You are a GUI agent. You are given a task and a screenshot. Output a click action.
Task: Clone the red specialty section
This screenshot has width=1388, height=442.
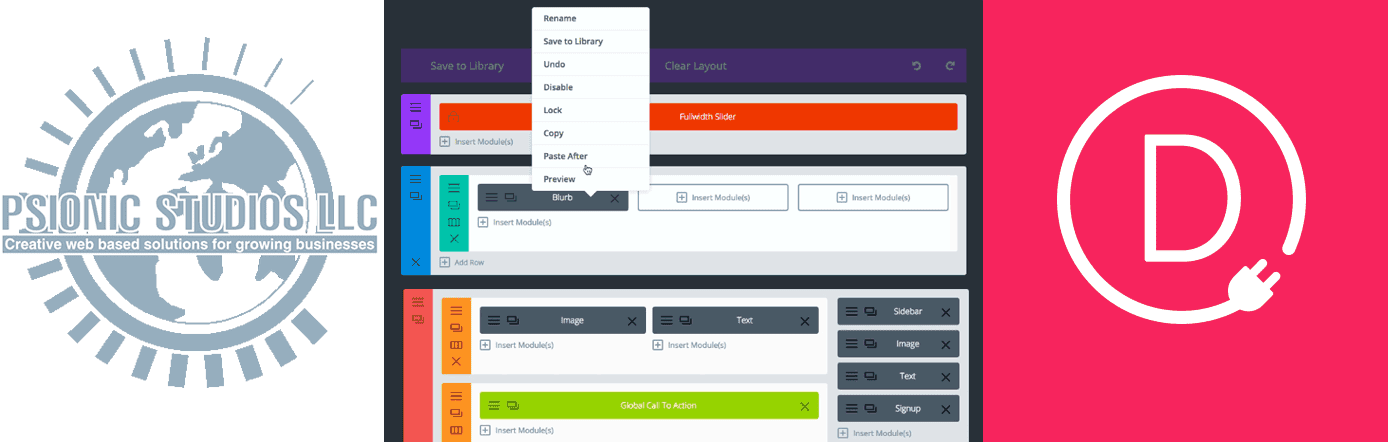click(418, 320)
